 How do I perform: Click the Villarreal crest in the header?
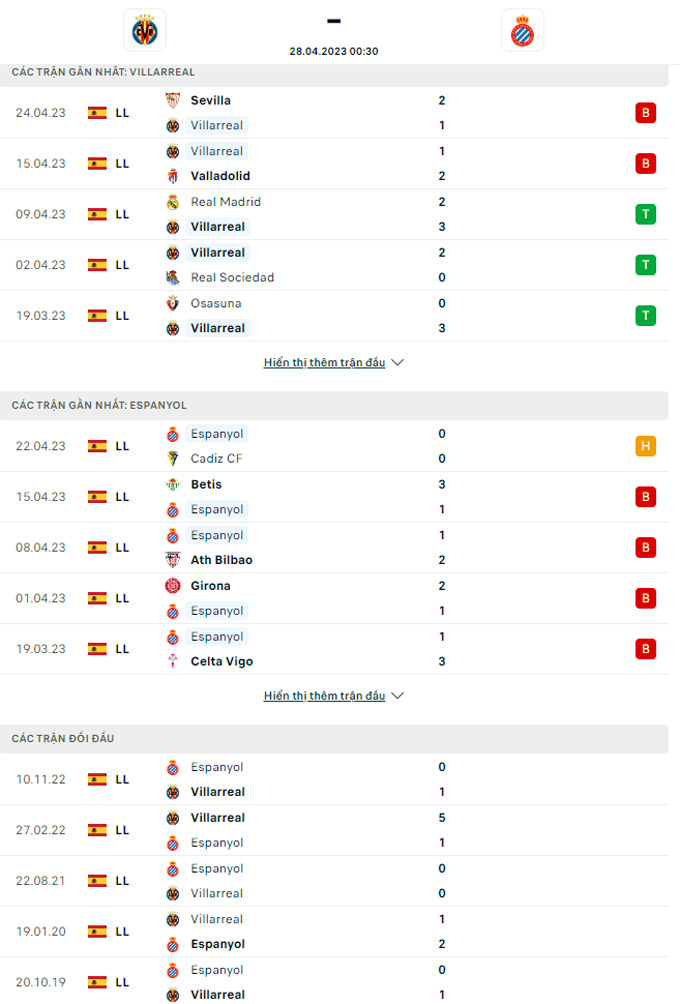[x=145, y=30]
